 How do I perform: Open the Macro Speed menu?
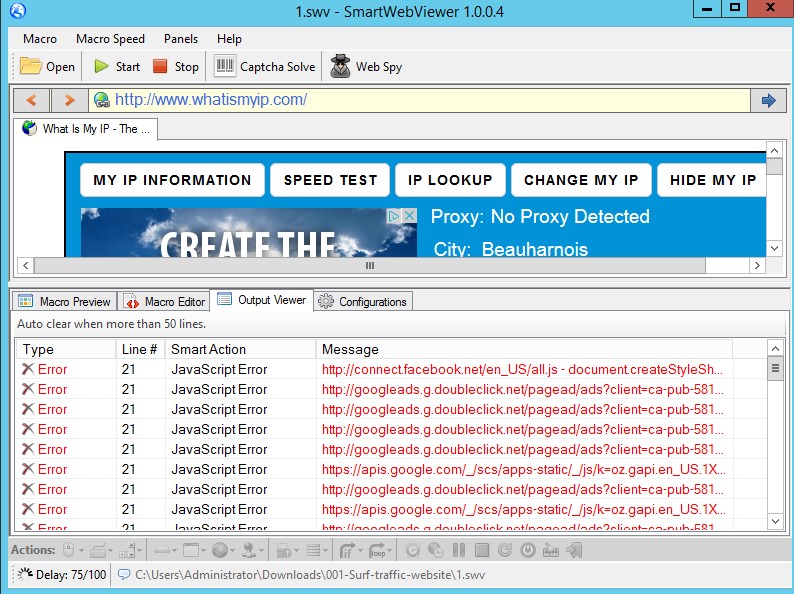pyautogui.click(x=110, y=39)
